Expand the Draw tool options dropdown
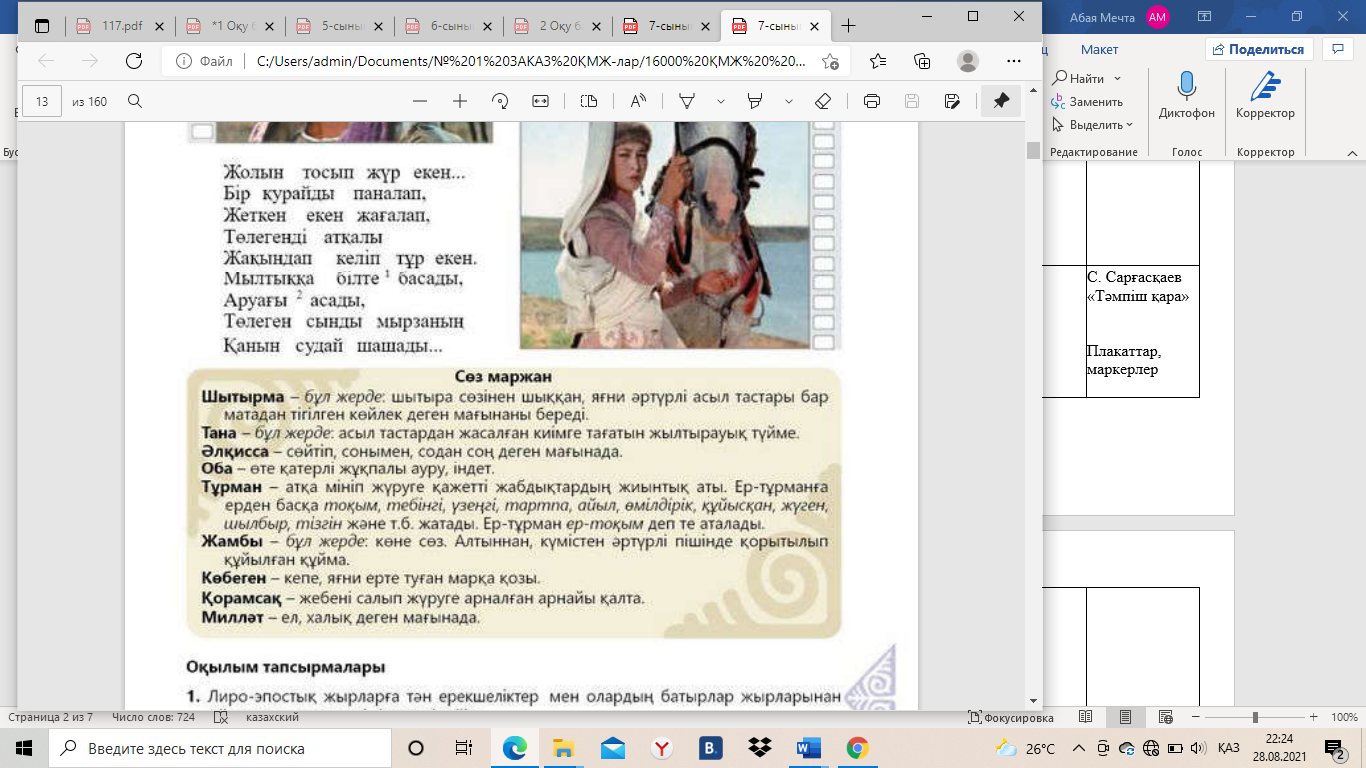 720,101
